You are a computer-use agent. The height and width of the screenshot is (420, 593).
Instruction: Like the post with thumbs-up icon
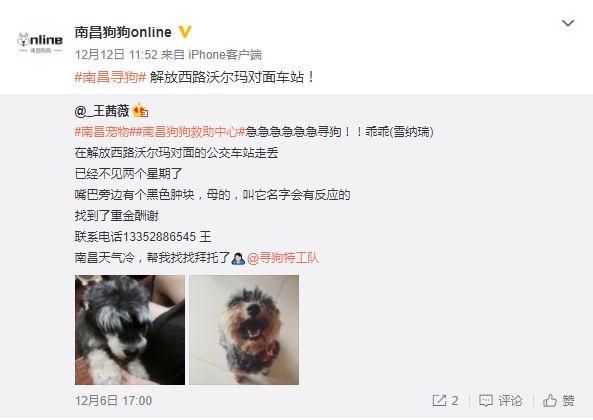pyautogui.click(x=550, y=400)
